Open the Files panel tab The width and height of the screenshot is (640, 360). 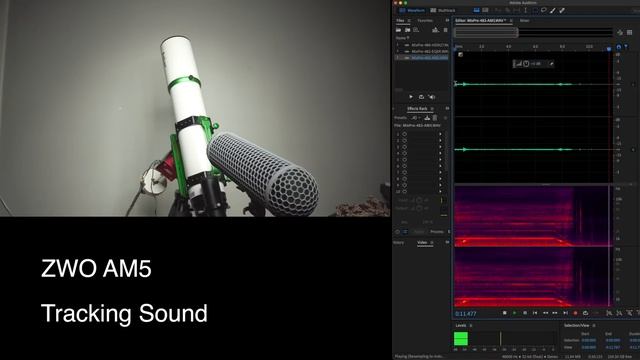tap(400, 20)
